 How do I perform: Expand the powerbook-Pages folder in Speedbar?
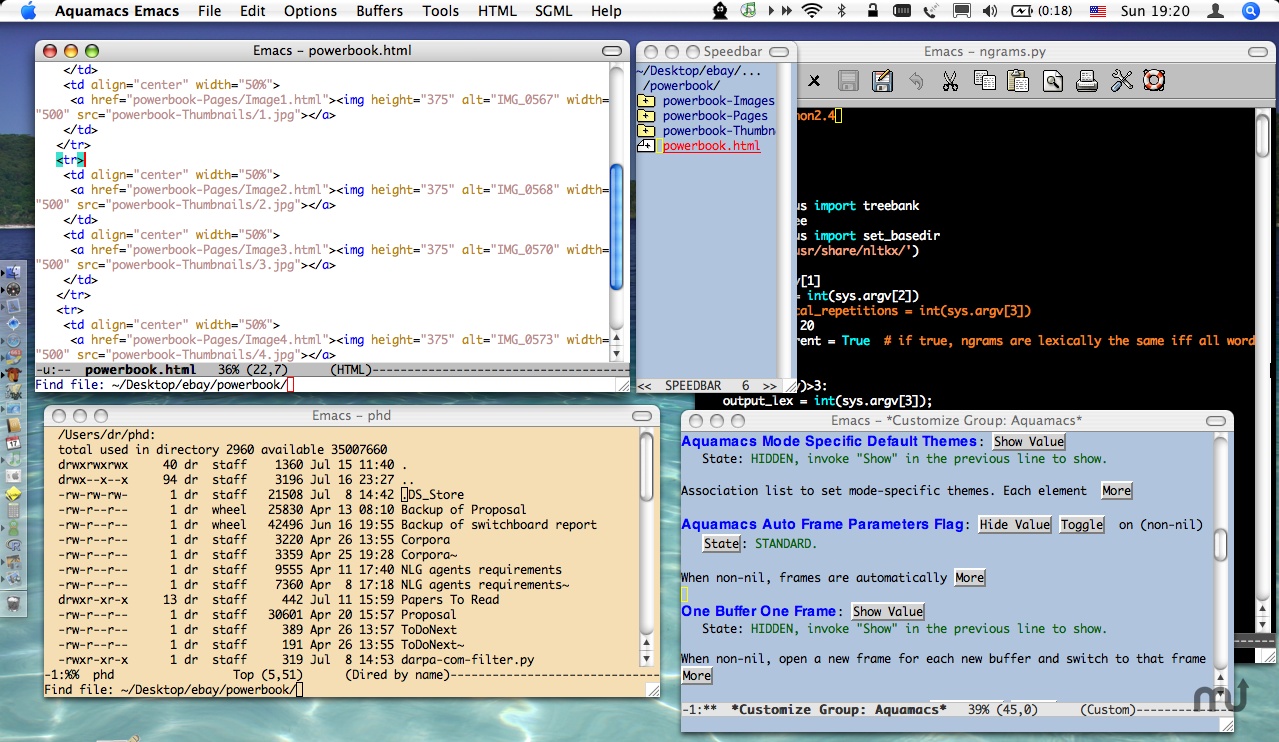click(x=646, y=116)
